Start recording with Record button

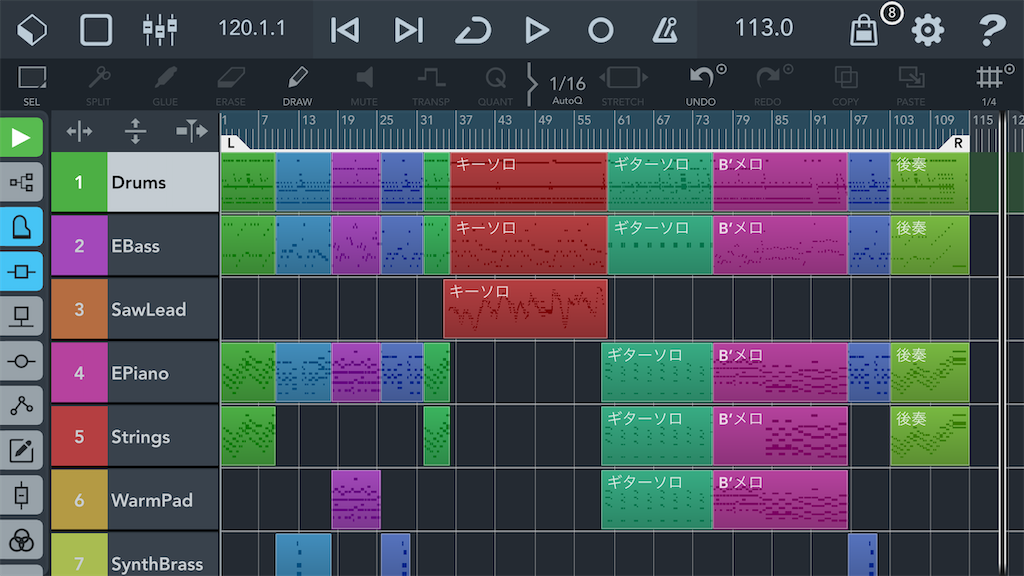600,30
